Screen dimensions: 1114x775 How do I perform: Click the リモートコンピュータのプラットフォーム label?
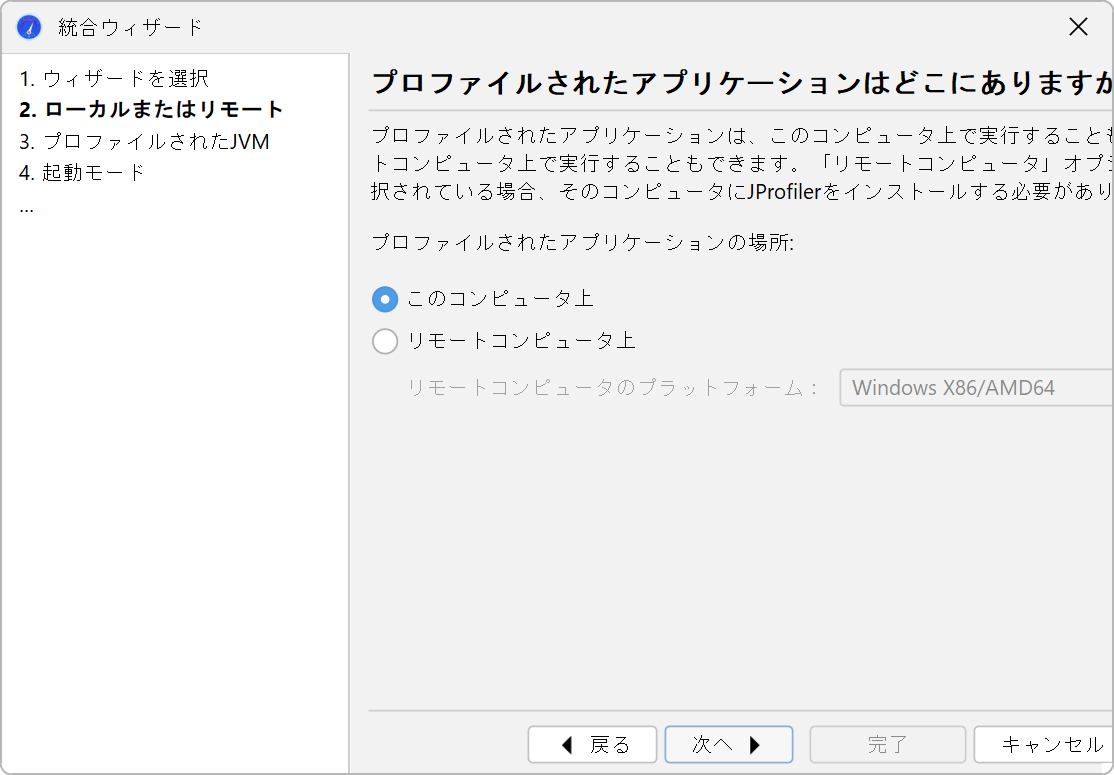point(614,388)
